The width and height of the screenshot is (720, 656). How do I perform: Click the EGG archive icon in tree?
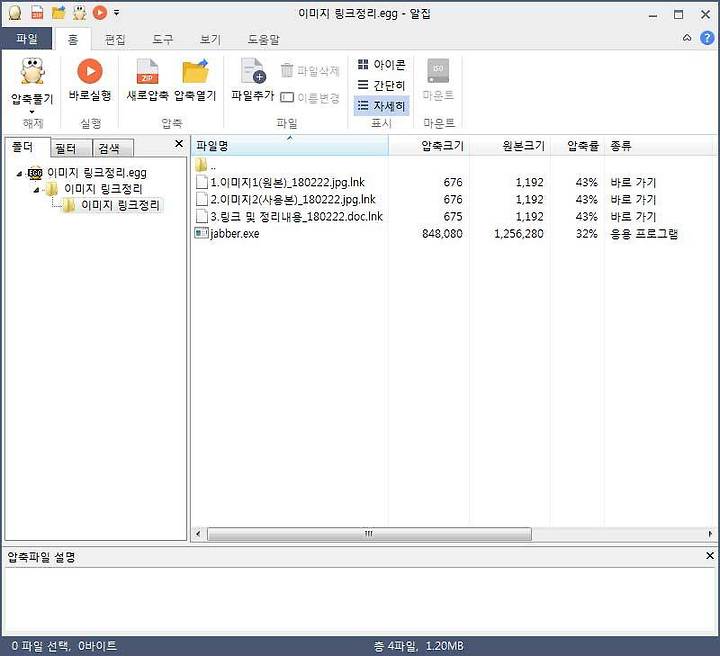pyautogui.click(x=35, y=173)
